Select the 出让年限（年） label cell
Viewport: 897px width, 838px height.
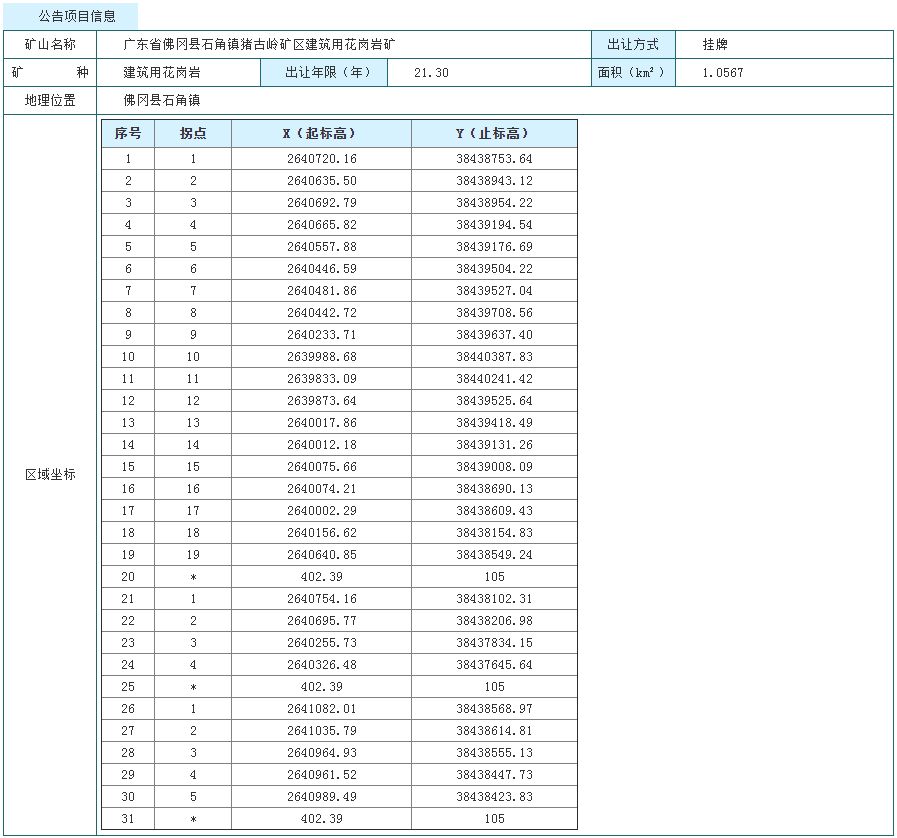tap(328, 73)
